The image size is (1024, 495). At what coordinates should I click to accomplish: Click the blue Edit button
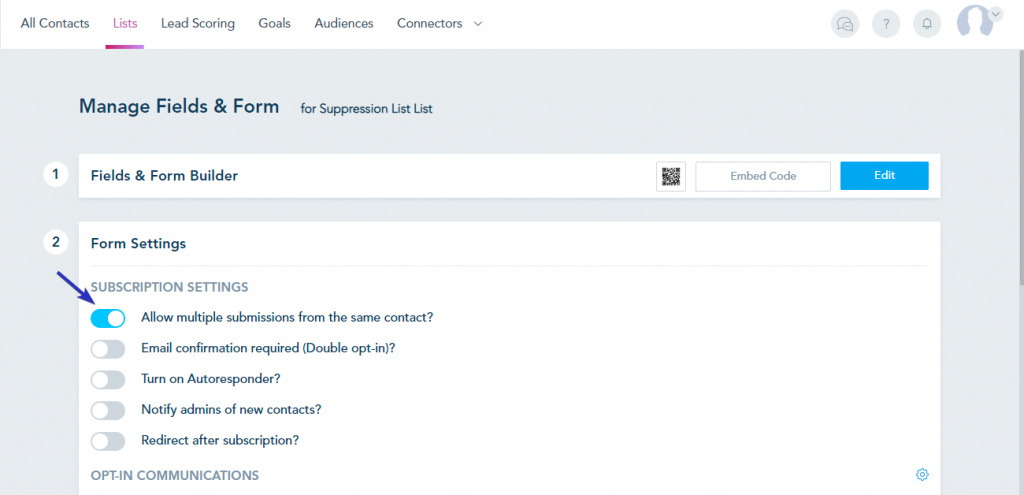tap(884, 176)
